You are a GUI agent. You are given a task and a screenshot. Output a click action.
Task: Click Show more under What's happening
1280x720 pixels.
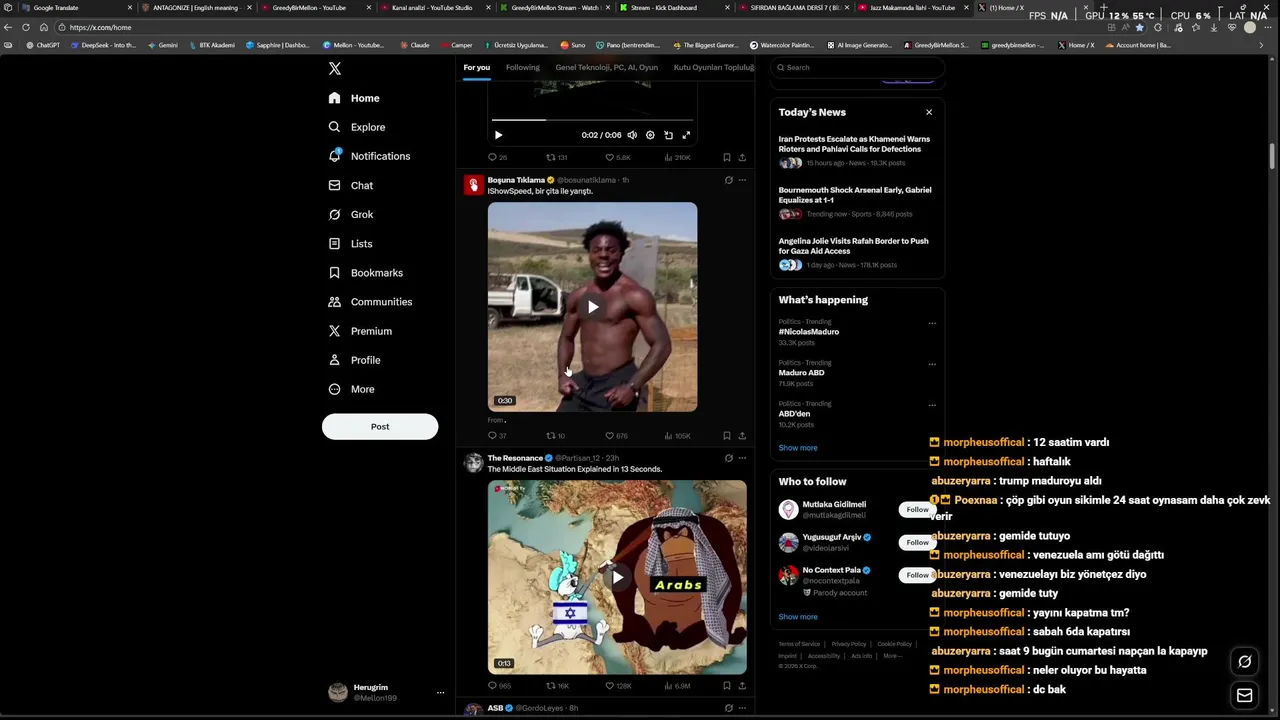[798, 448]
